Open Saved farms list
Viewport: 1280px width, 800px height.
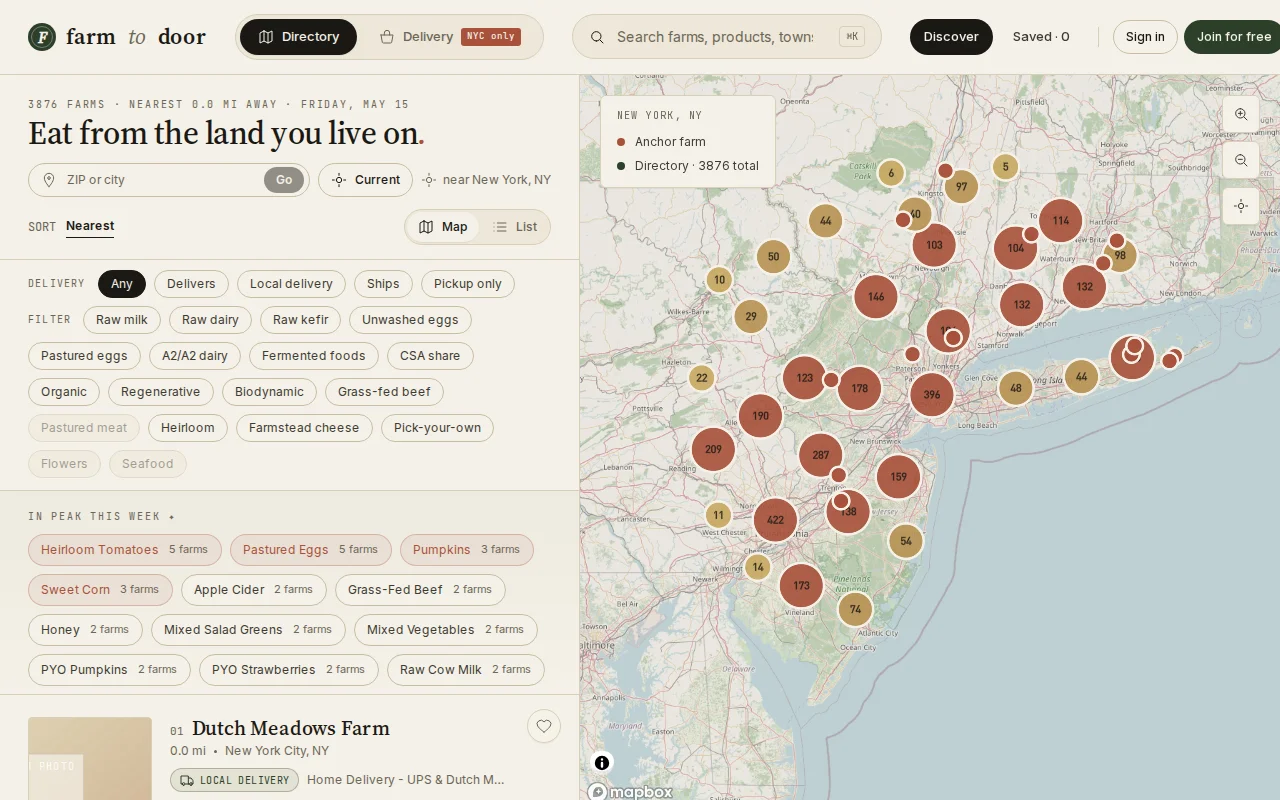1041,37
